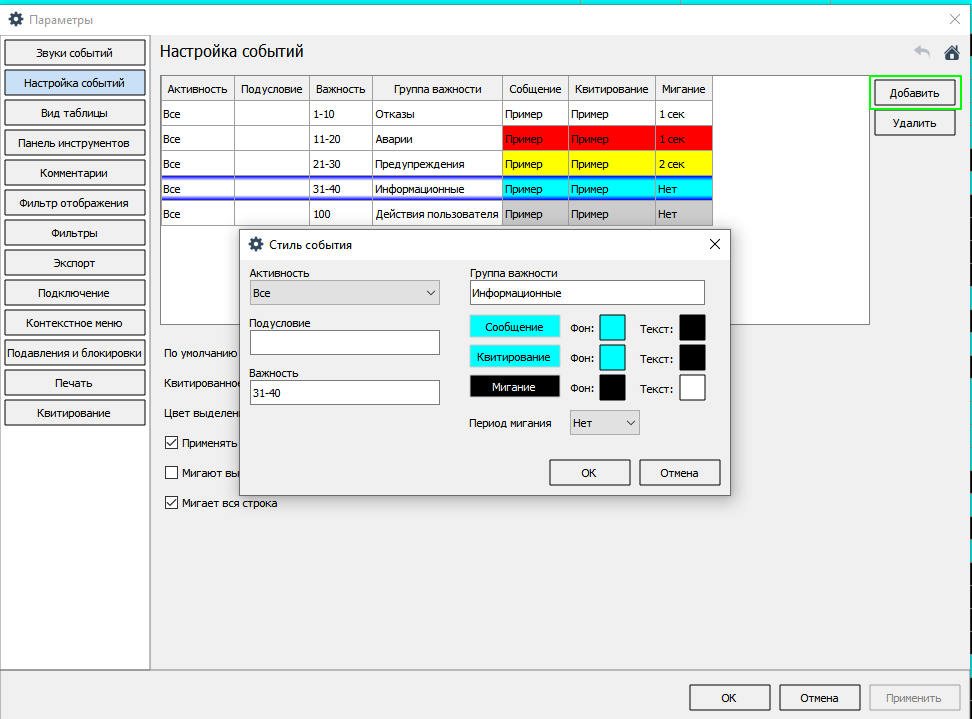Image resolution: width=972 pixels, height=719 pixels.
Task: Click the Квитирование text color swatch
Action: coord(692,358)
